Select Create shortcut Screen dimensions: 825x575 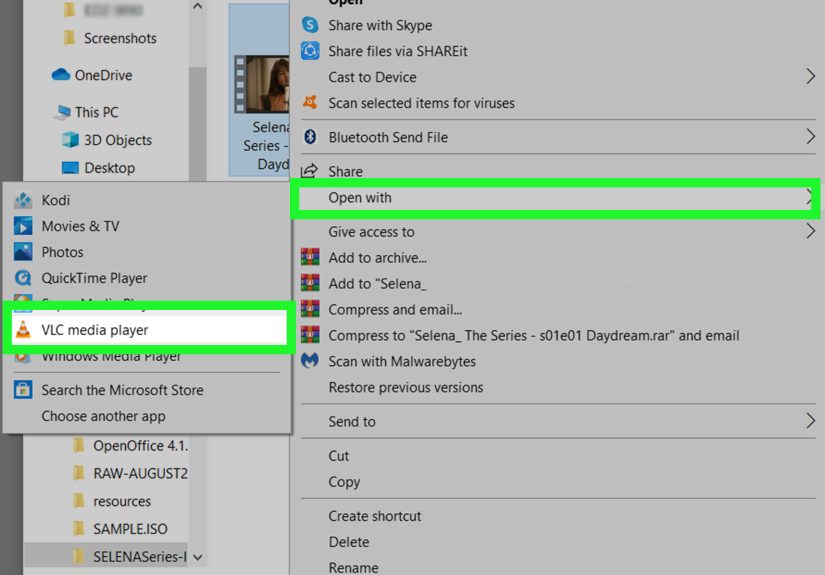pyautogui.click(x=558, y=516)
